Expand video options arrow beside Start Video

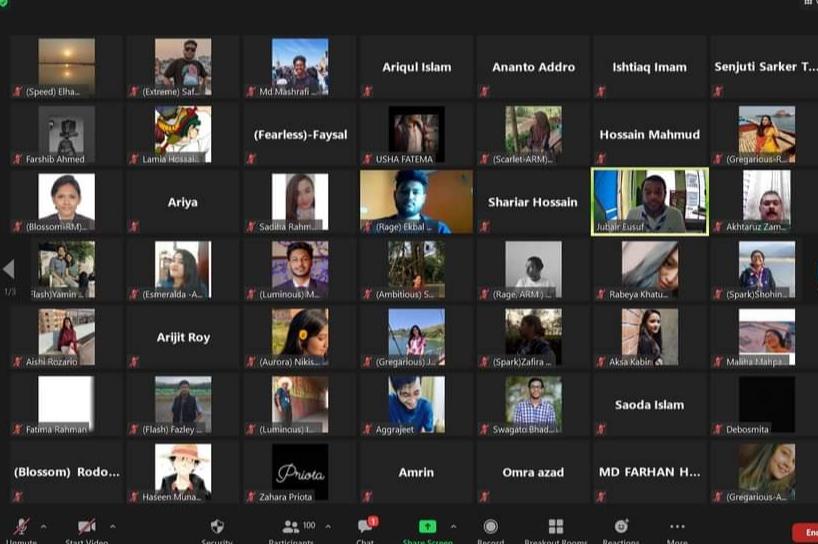112,526
